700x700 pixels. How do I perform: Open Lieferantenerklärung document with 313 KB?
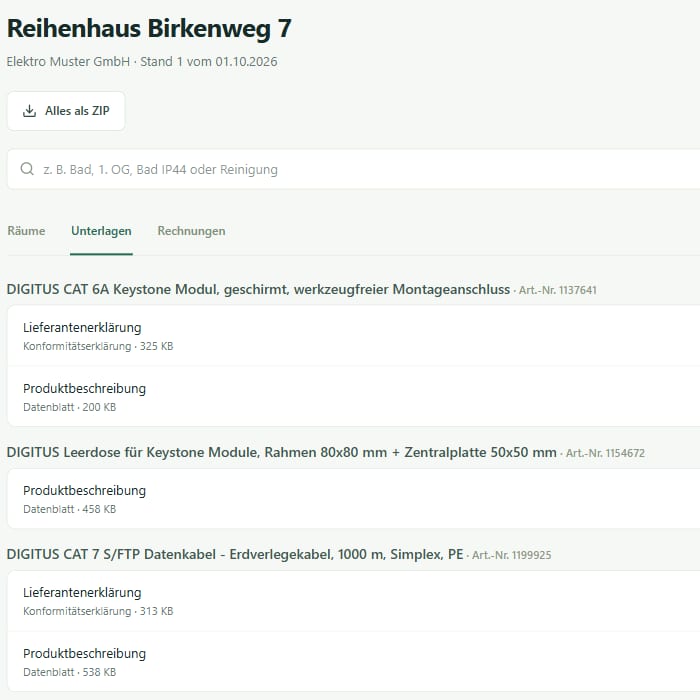coord(354,601)
